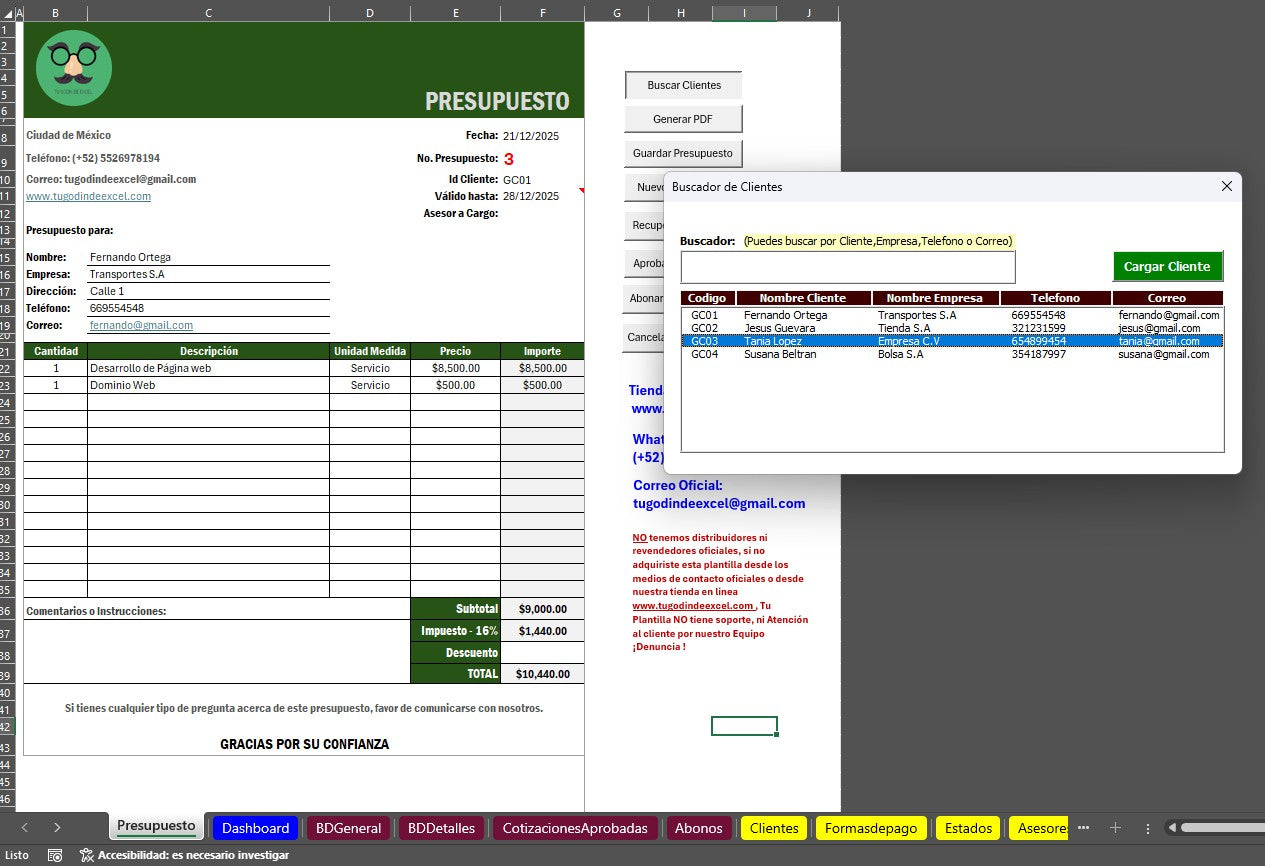Click the green Cargar Cliente button
1265x866 pixels.
point(1167,266)
